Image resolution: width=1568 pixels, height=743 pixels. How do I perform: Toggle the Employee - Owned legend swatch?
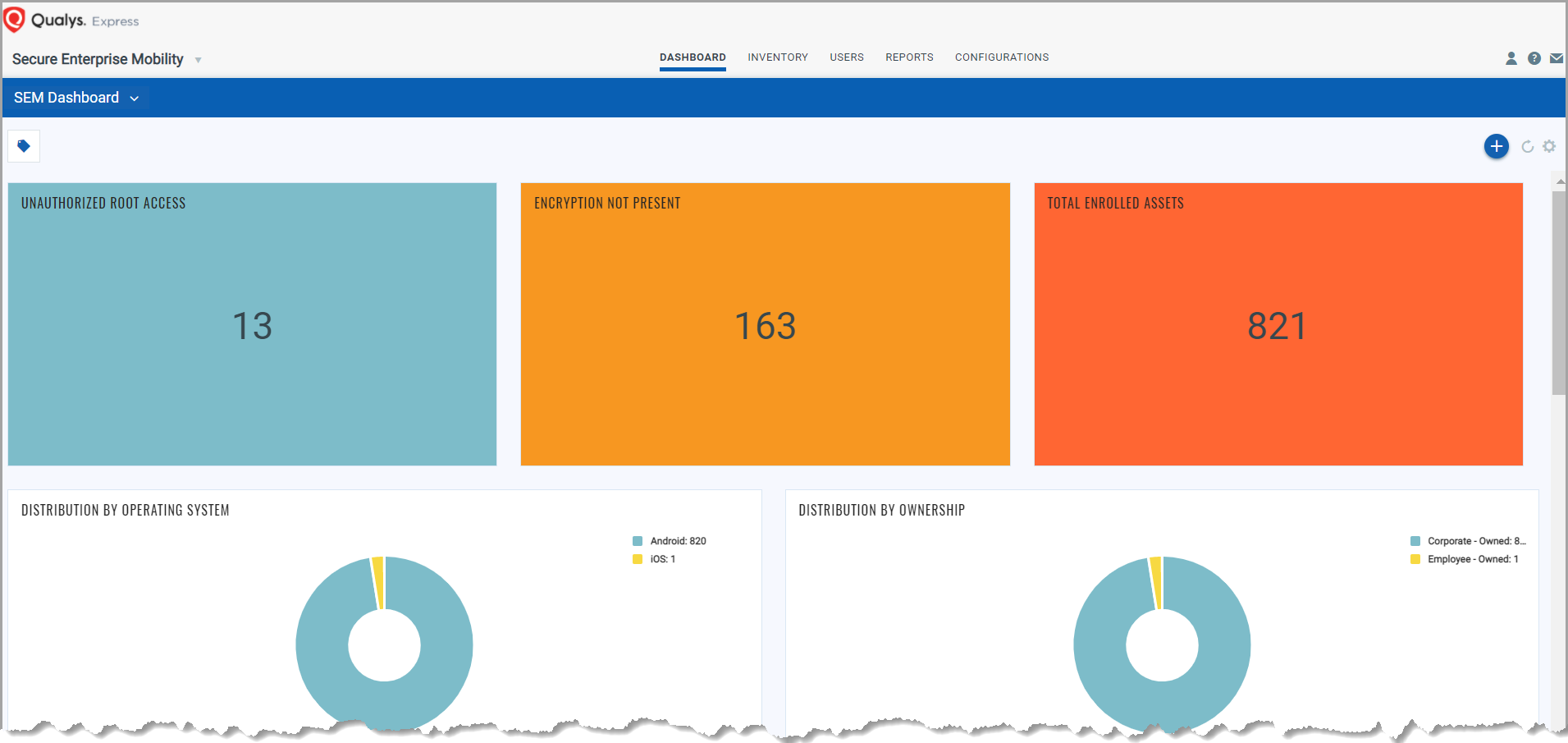pyautogui.click(x=1415, y=559)
